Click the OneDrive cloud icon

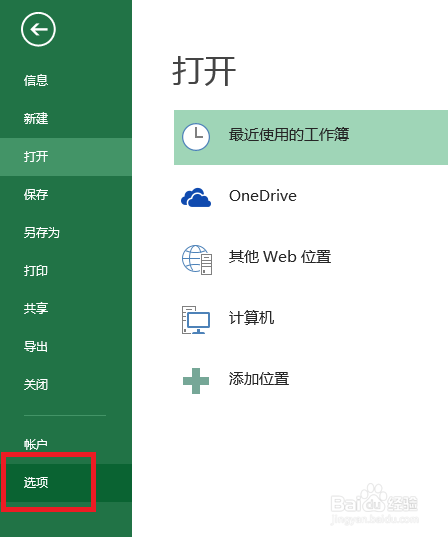tap(196, 197)
